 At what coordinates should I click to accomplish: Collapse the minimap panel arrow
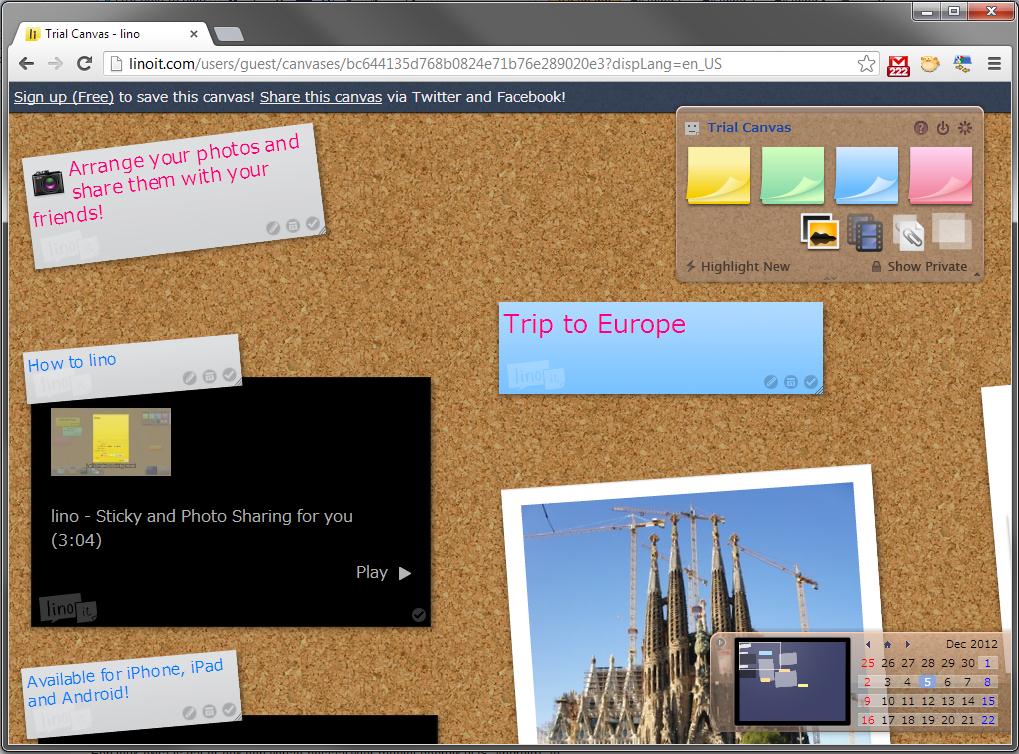(720, 643)
